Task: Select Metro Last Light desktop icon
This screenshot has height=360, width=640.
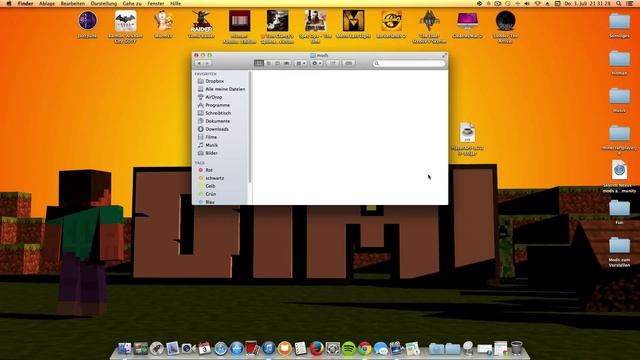Action: tap(353, 21)
